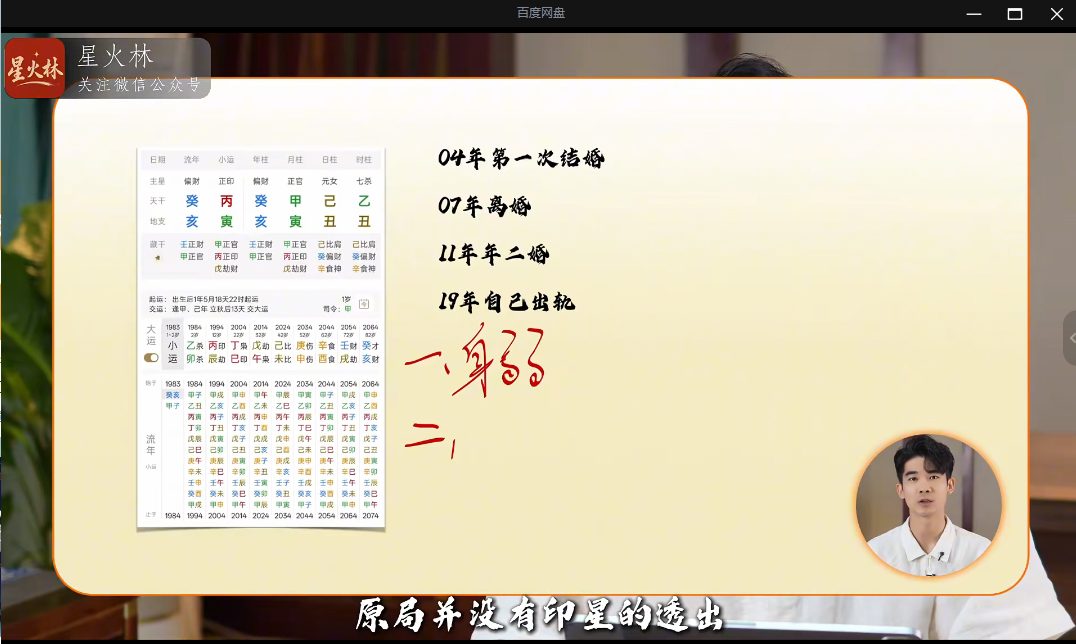The width and height of the screenshot is (1076, 644).
Task: Select 辛卯 in the 2004 流年 column
Action: tap(239, 472)
